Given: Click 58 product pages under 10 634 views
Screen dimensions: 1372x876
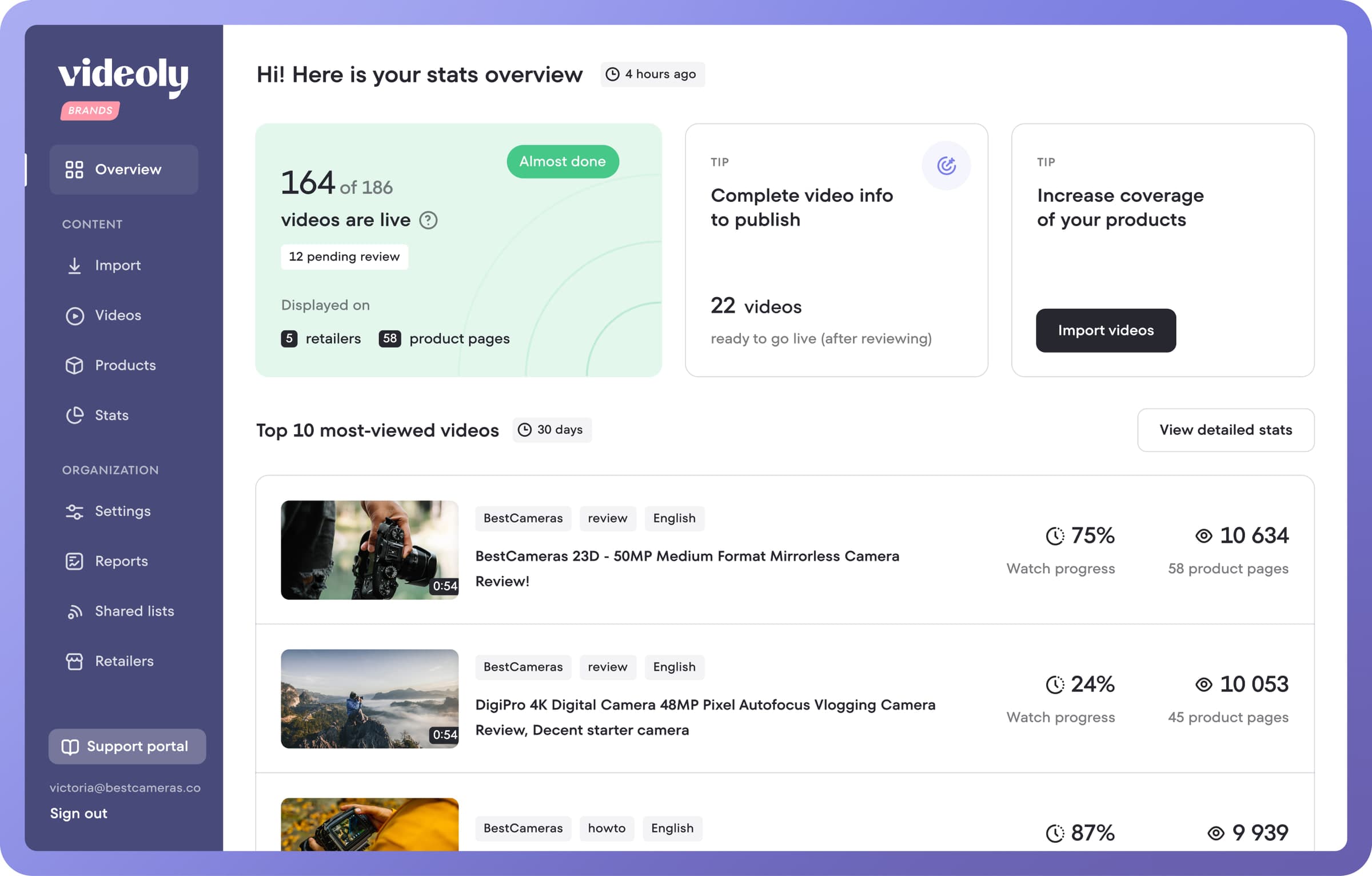Looking at the screenshot, I should [x=1228, y=569].
